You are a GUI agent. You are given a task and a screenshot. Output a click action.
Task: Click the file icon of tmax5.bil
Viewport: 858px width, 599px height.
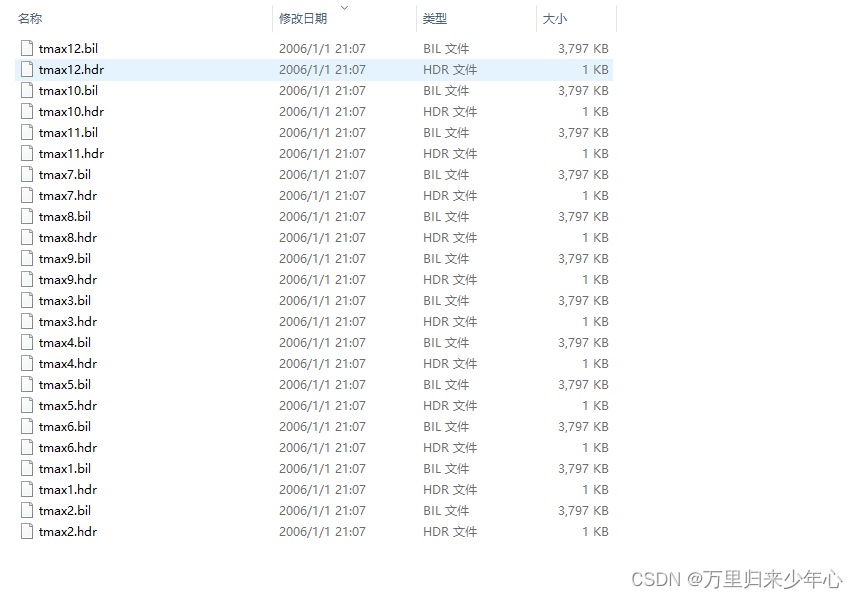point(27,385)
